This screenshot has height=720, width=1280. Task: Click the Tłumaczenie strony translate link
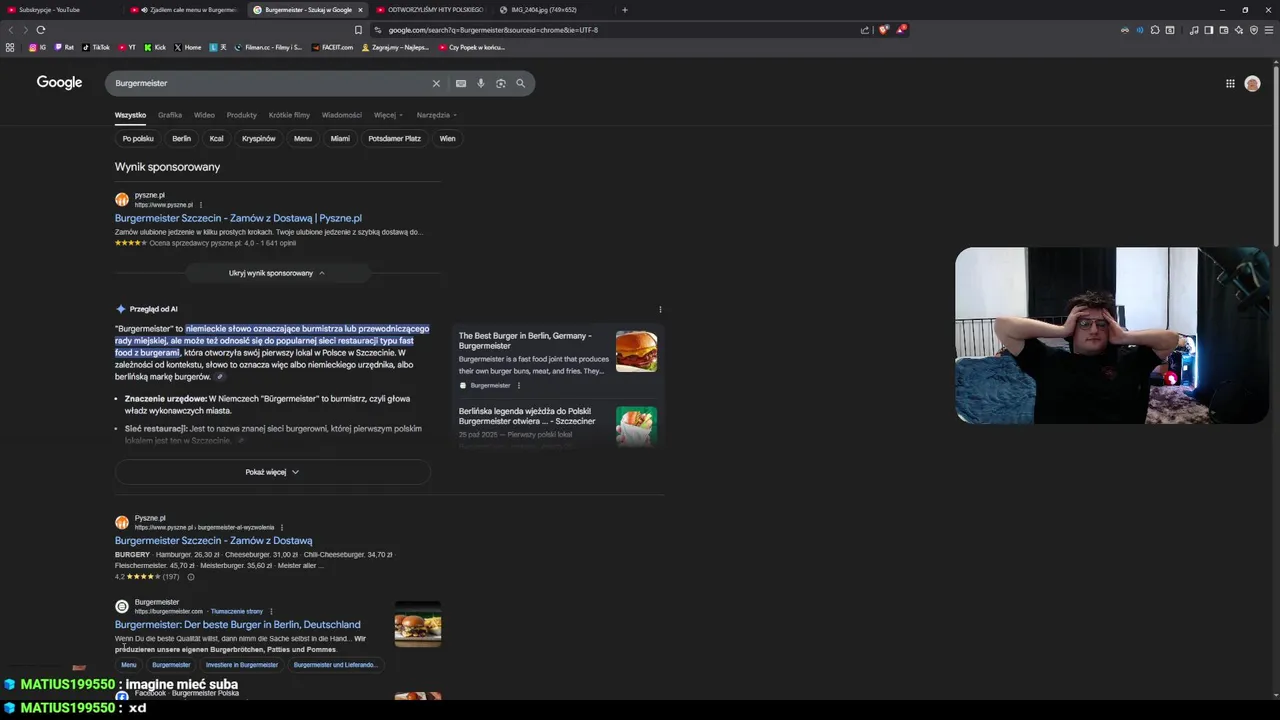[237, 611]
